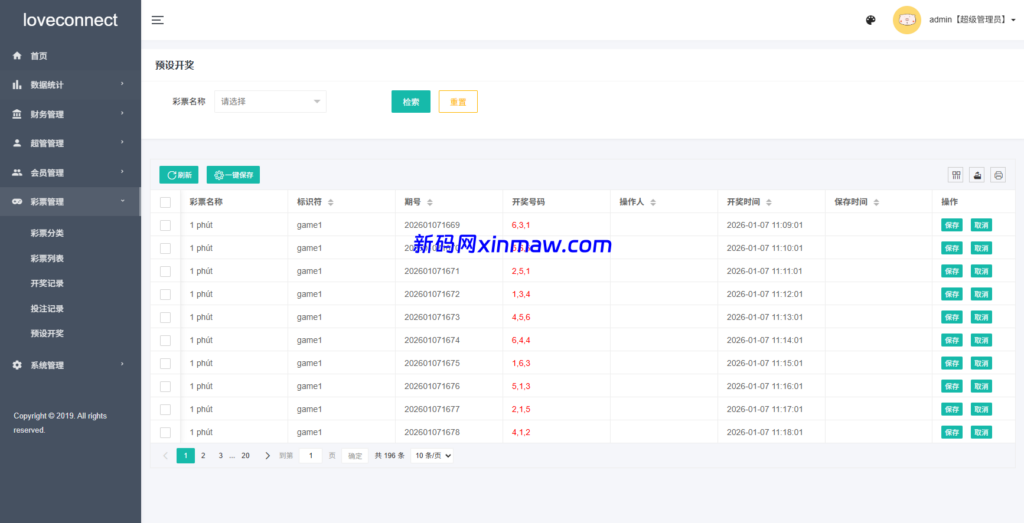Image resolution: width=1024 pixels, height=523 pixels.
Task: Expand the 数据统计 sidebar menu
Action: [70, 85]
